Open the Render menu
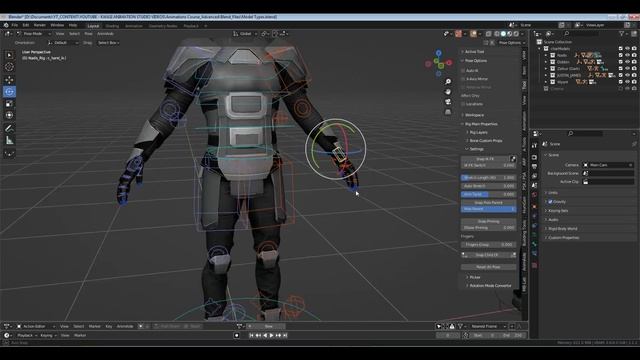 point(40,25)
